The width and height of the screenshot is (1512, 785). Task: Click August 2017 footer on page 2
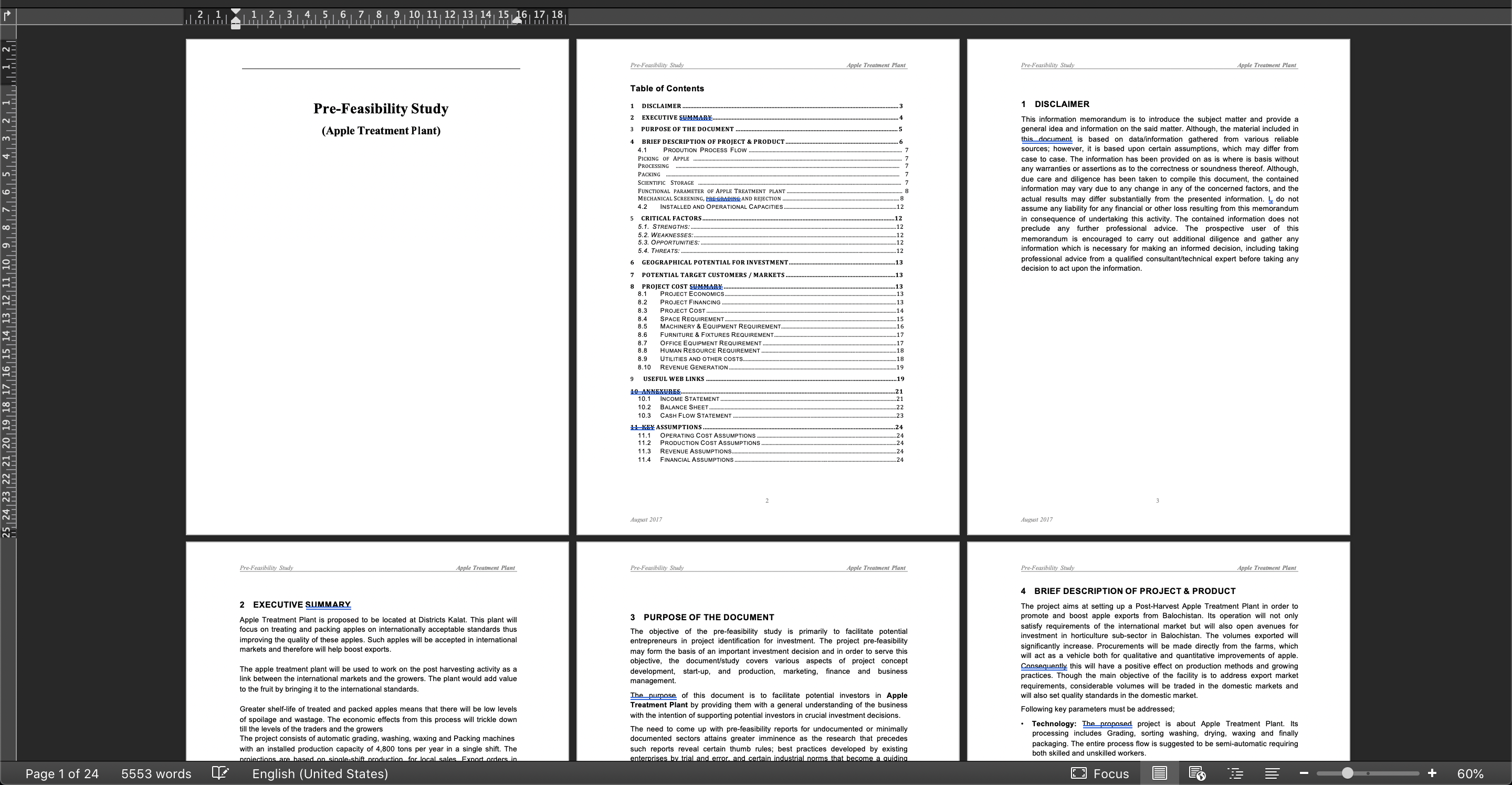(646, 519)
